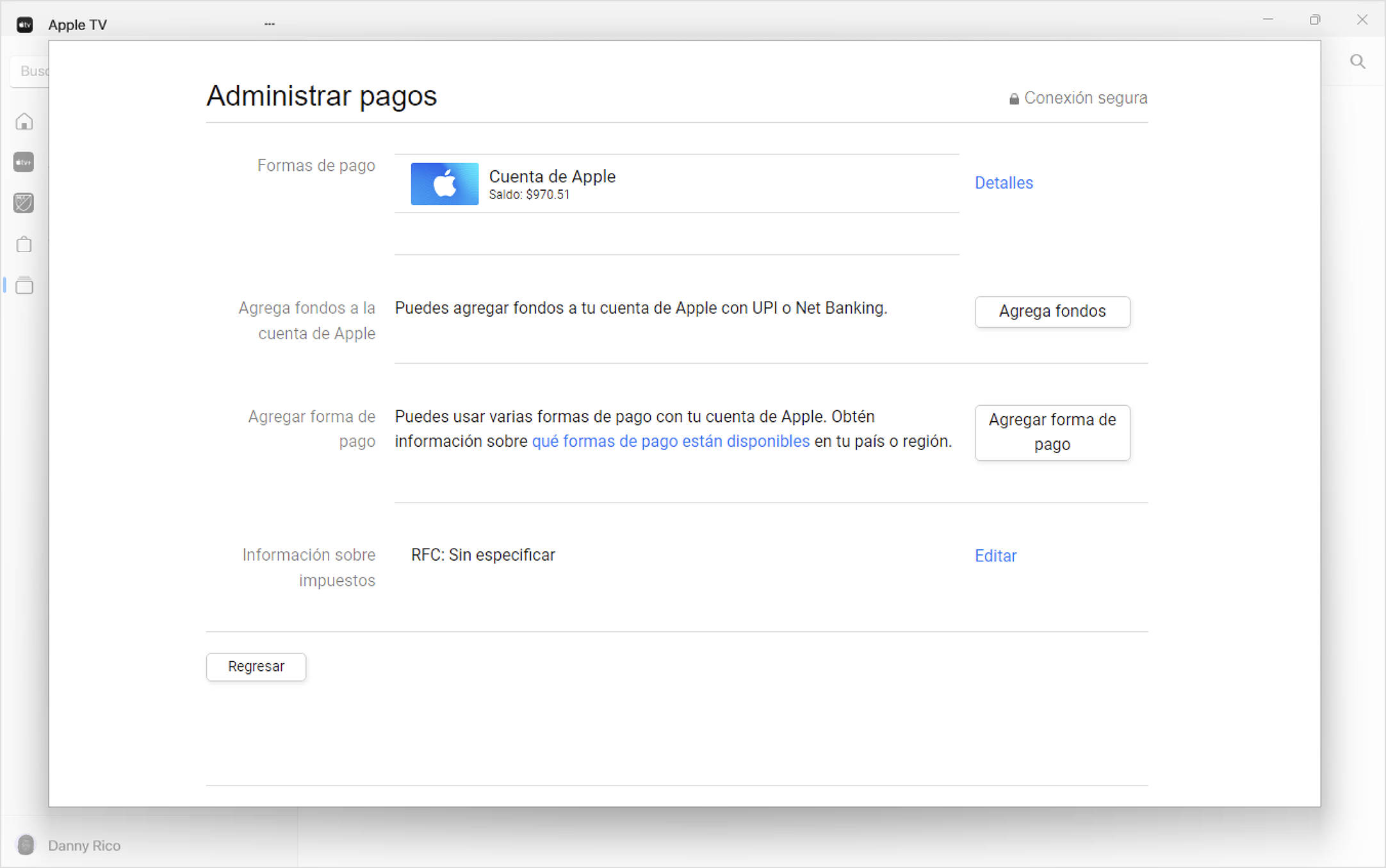
Task: Maximize the Apple TV window
Action: tap(1315, 20)
